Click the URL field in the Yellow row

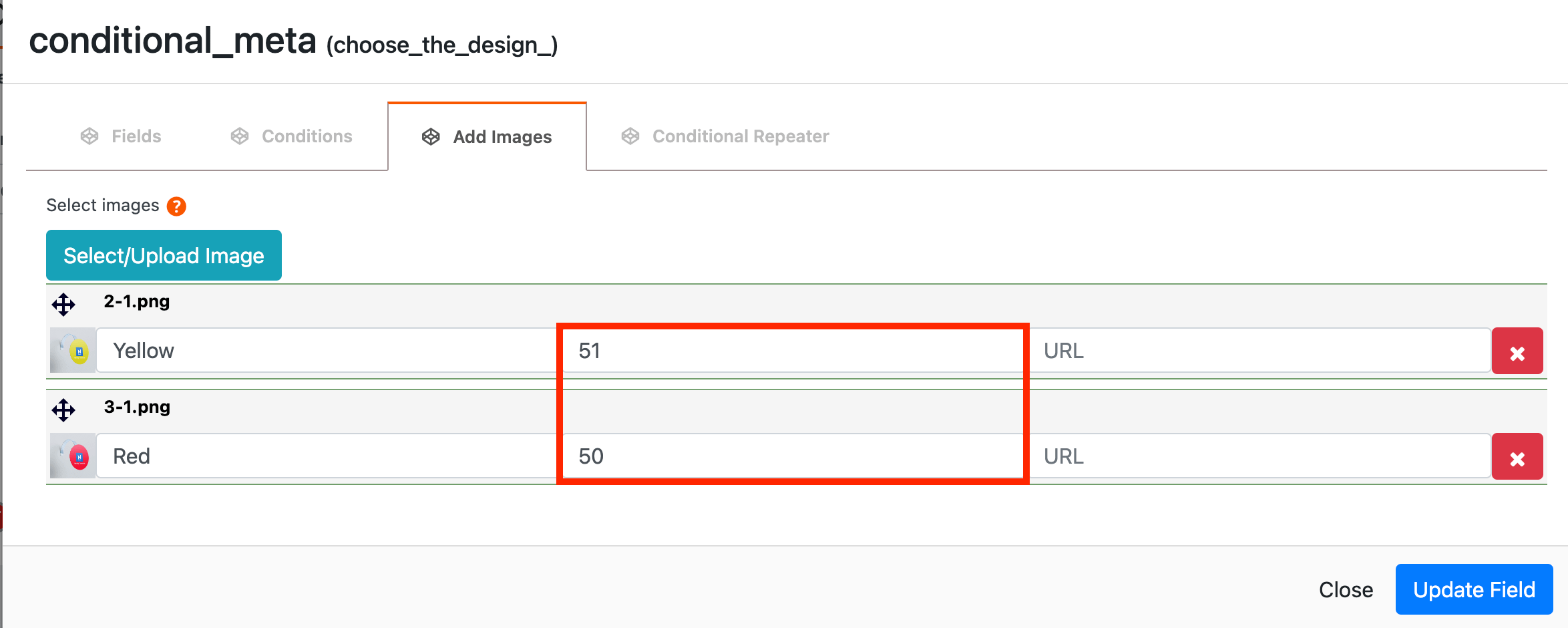[x=1259, y=351]
